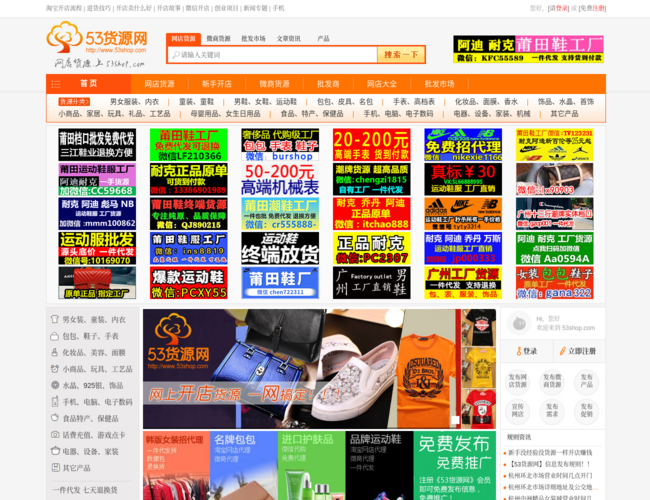The width and height of the screenshot is (650, 500).
Task: Click the icon beside 其它产品 in sidebar
Action: tap(54, 468)
